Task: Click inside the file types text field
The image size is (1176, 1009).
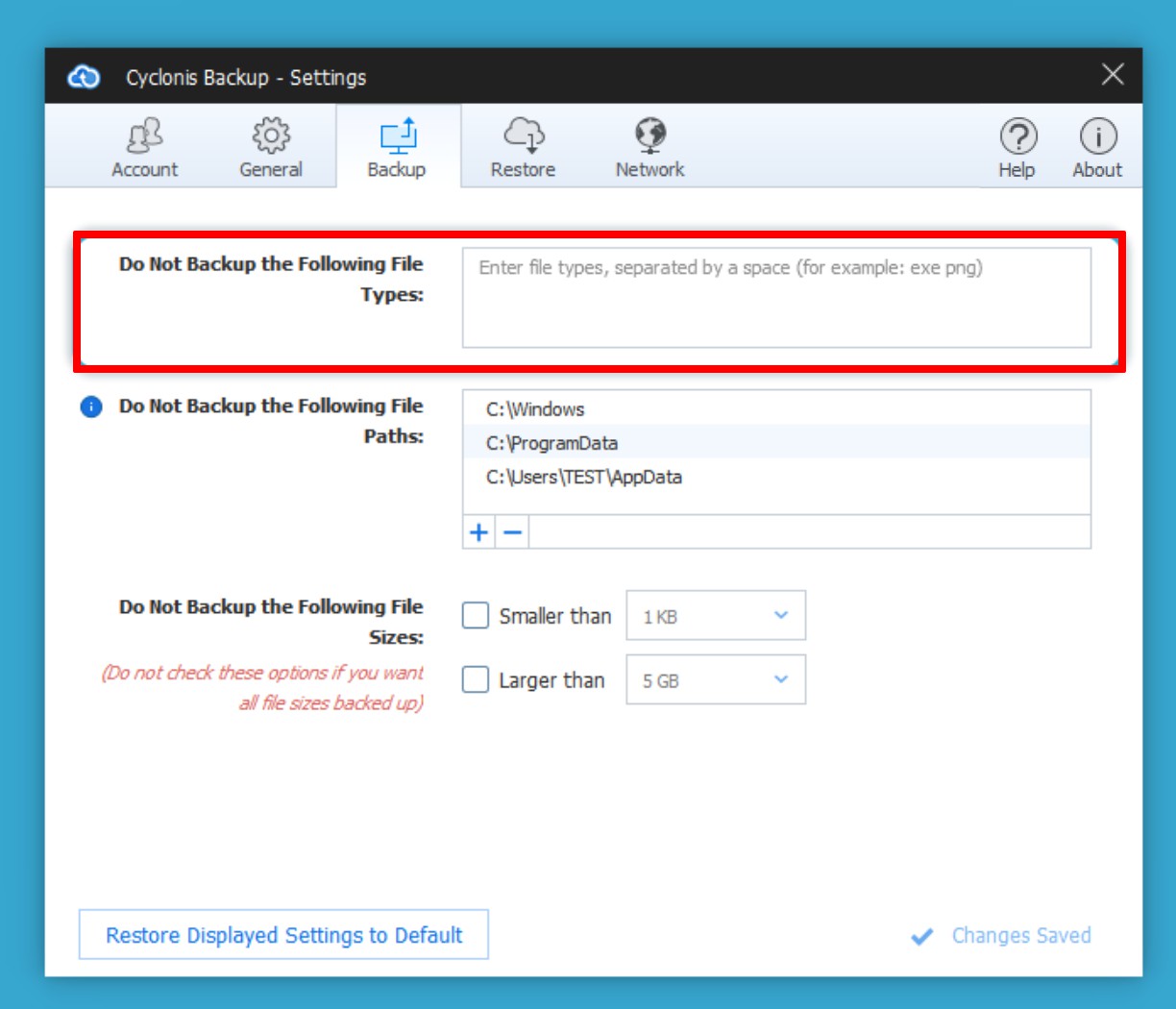Action: (x=776, y=298)
